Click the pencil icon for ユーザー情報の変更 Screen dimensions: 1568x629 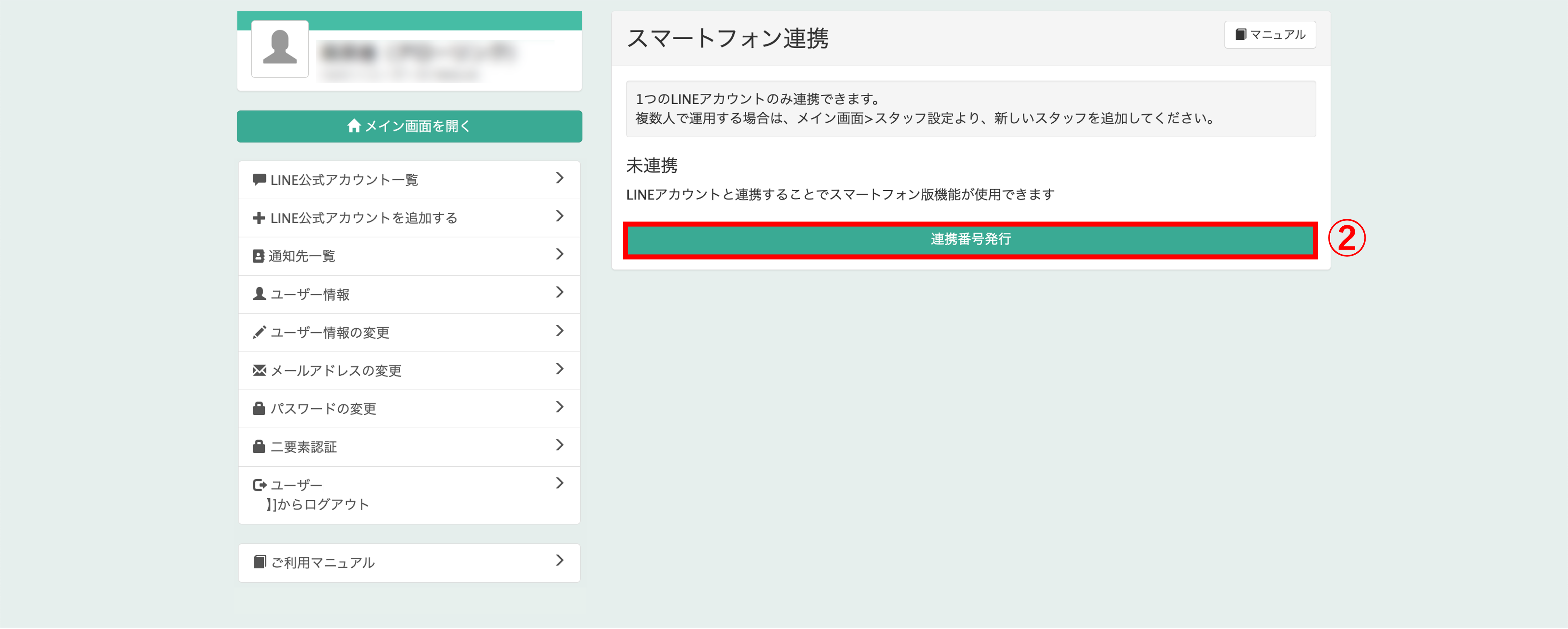click(259, 332)
